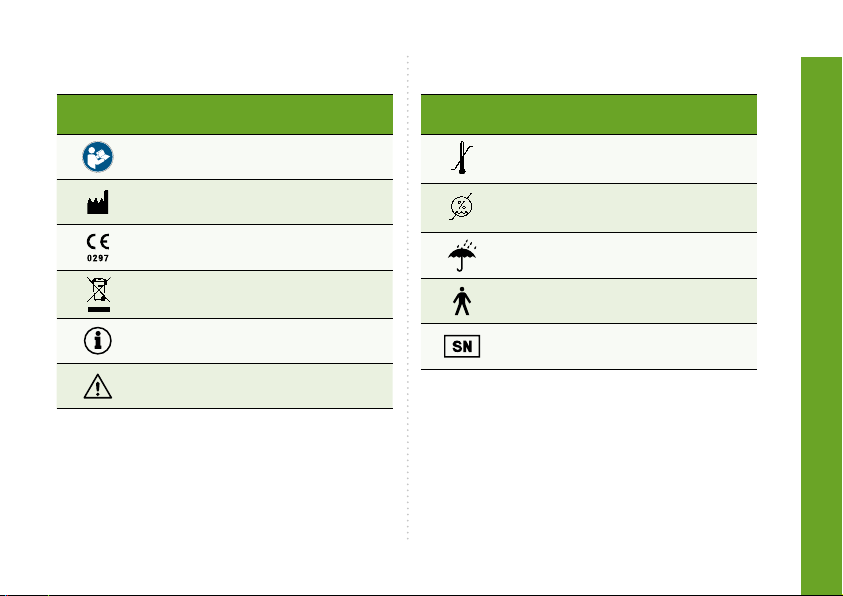Click the triangle caution warning symbol
The image size is (843, 596).
click(98, 386)
